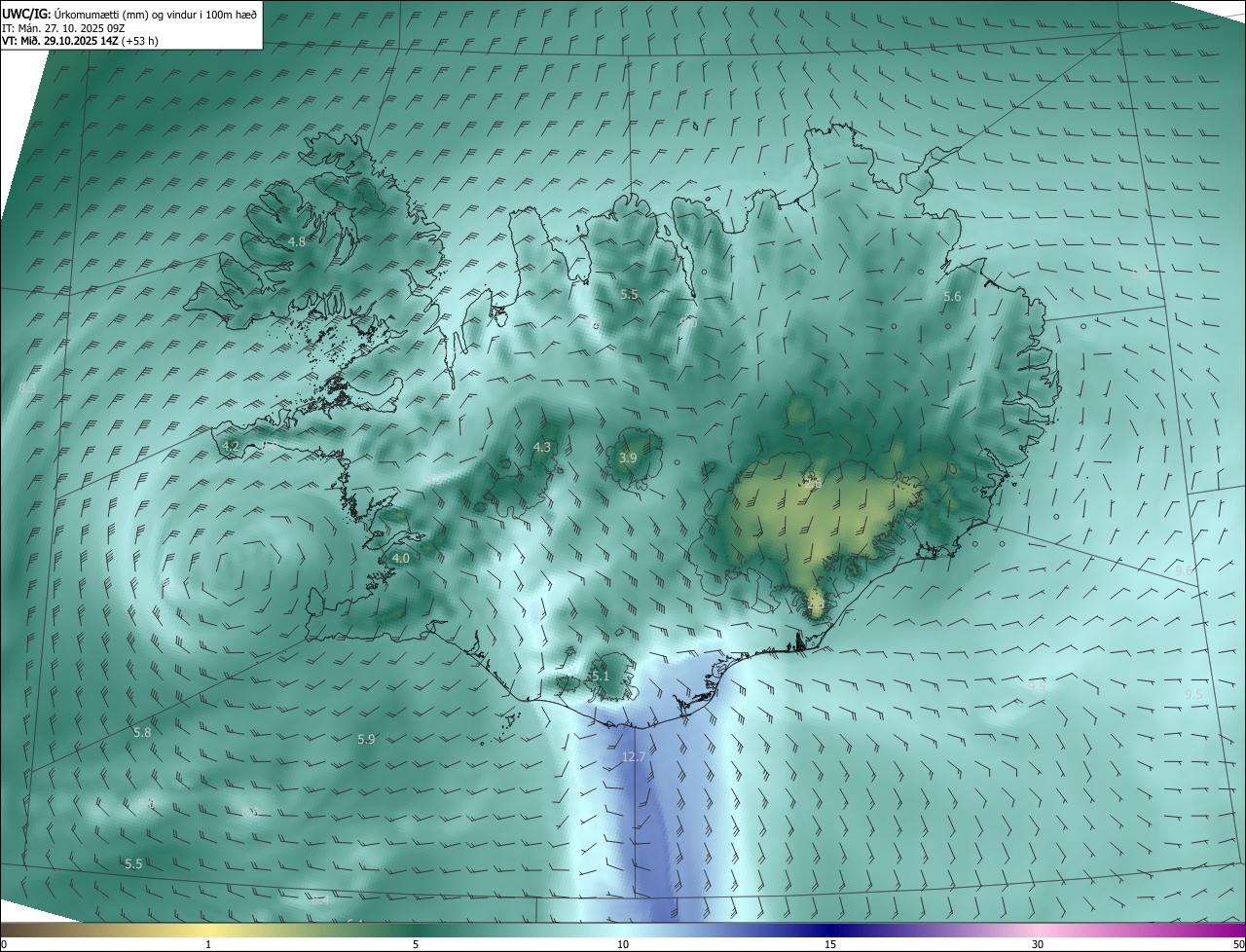Click the 4.8 value over the Westfjords
Viewport: 1246px width, 952px height.
tap(297, 241)
